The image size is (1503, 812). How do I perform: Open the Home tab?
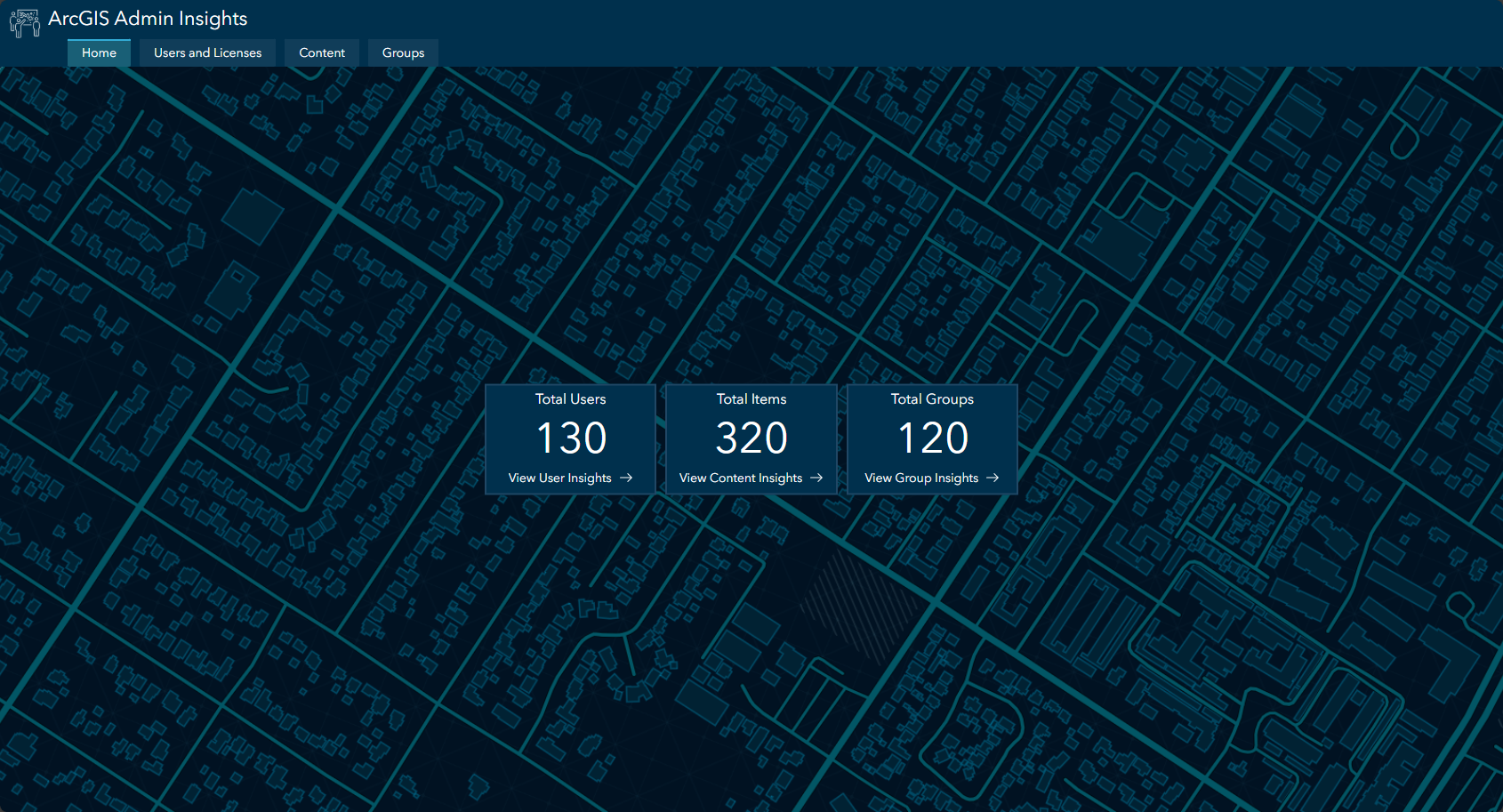click(98, 52)
